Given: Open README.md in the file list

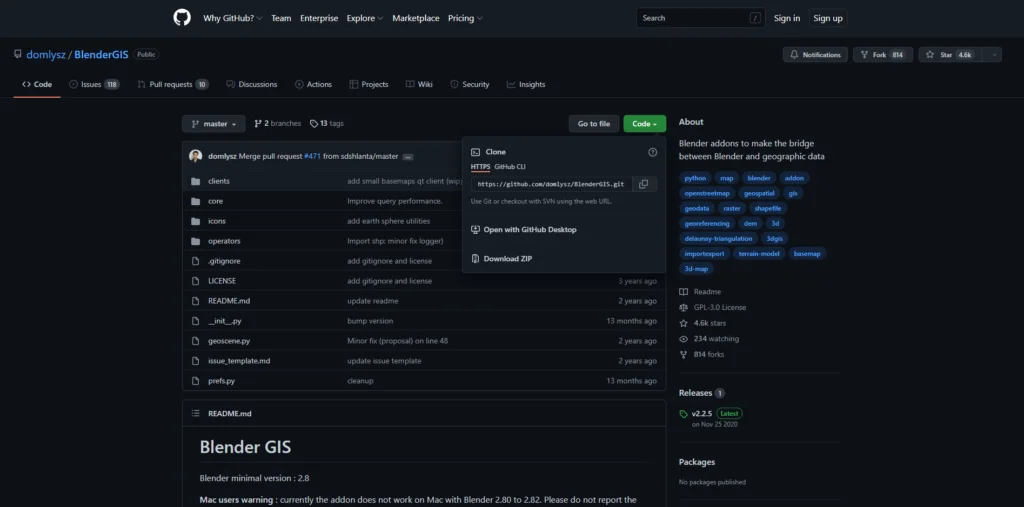Looking at the screenshot, I should point(229,301).
